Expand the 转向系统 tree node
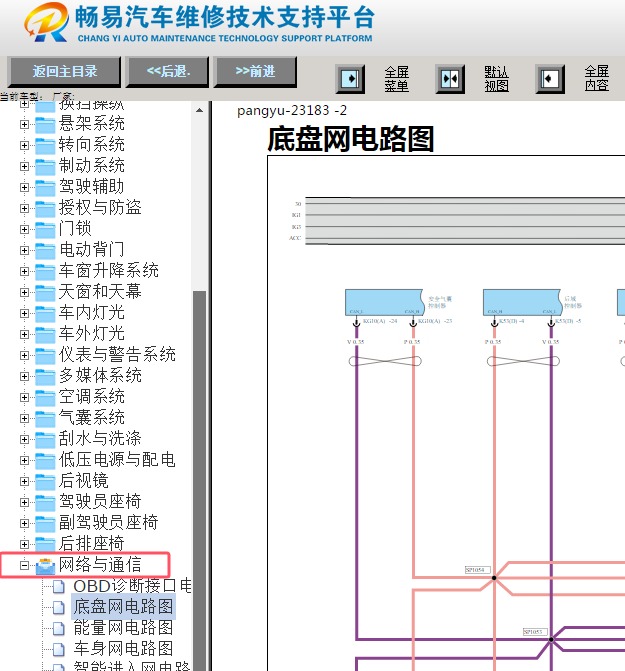The height and width of the screenshot is (671, 625). 24,145
